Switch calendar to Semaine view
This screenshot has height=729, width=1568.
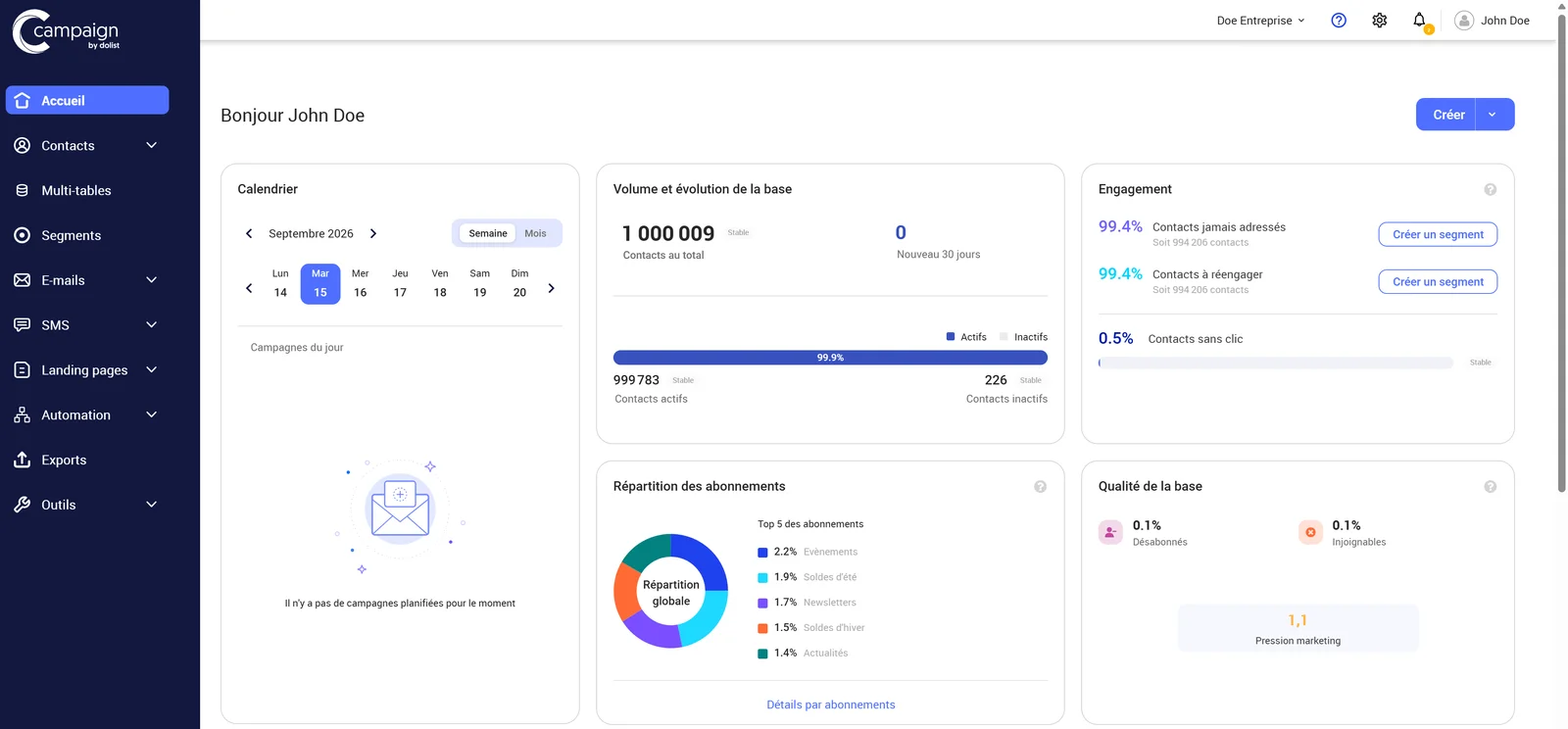488,233
